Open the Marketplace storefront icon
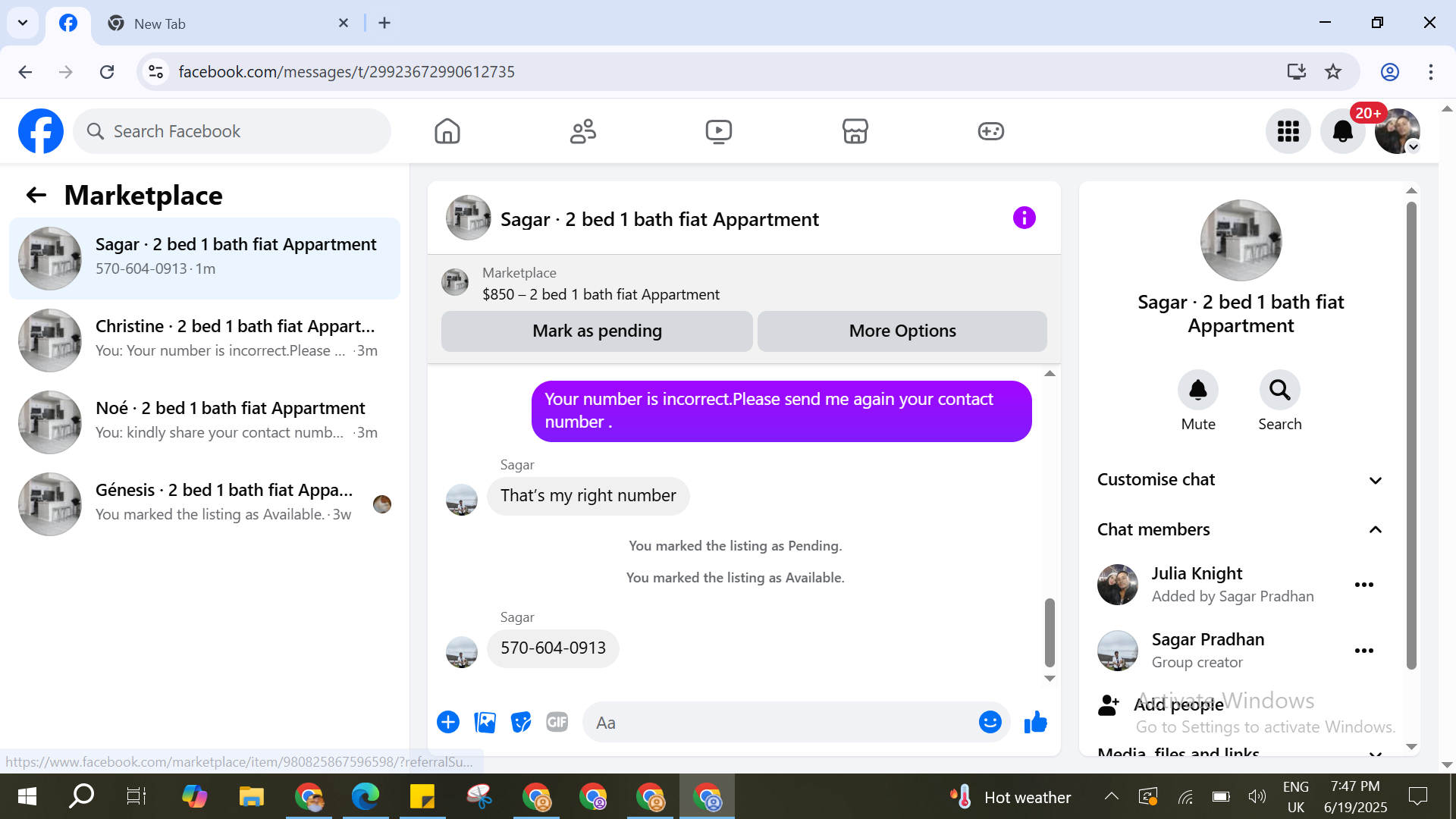This screenshot has height=819, width=1456. point(855,131)
